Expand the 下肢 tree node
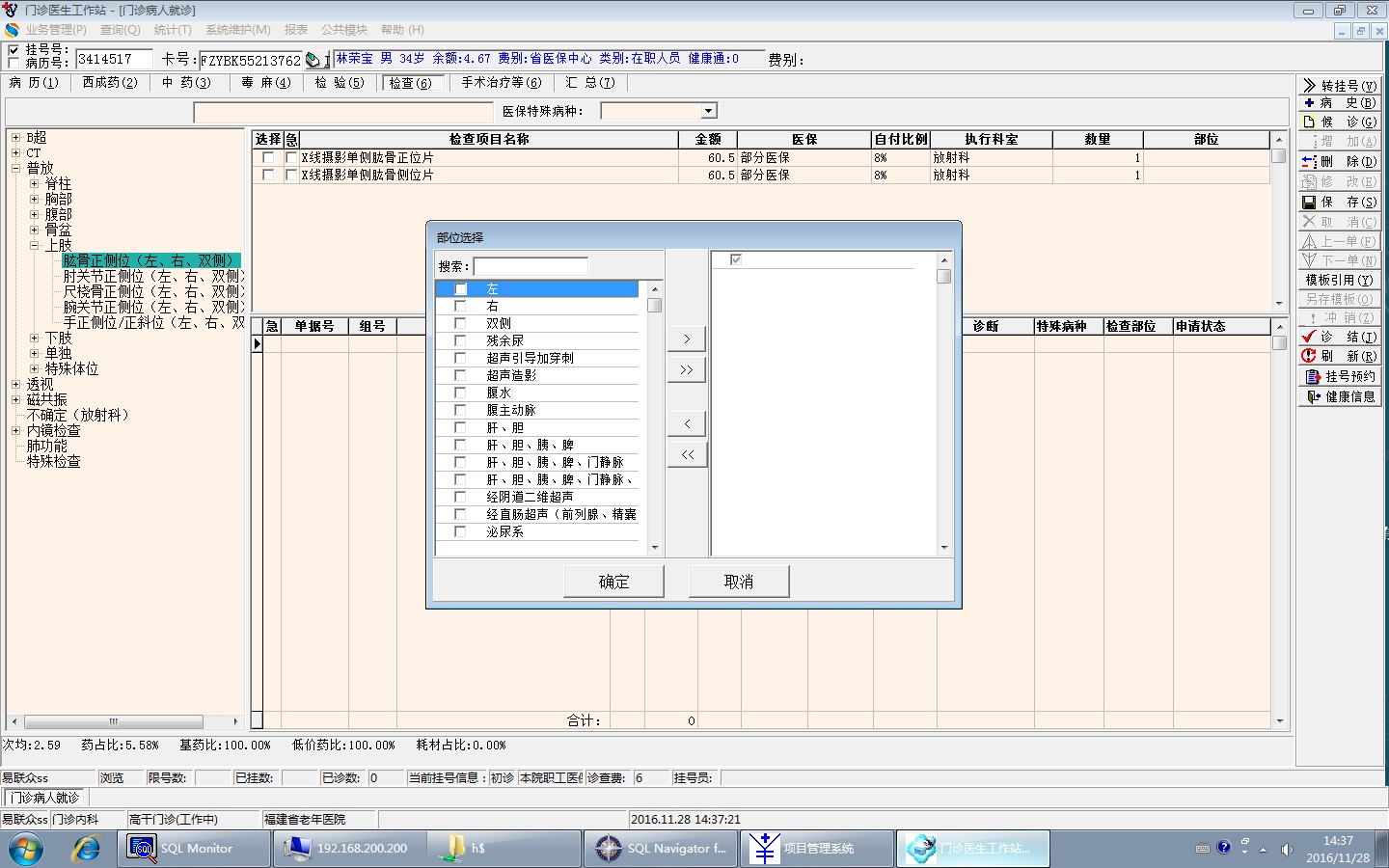Image resolution: width=1389 pixels, height=868 pixels. pos(34,338)
